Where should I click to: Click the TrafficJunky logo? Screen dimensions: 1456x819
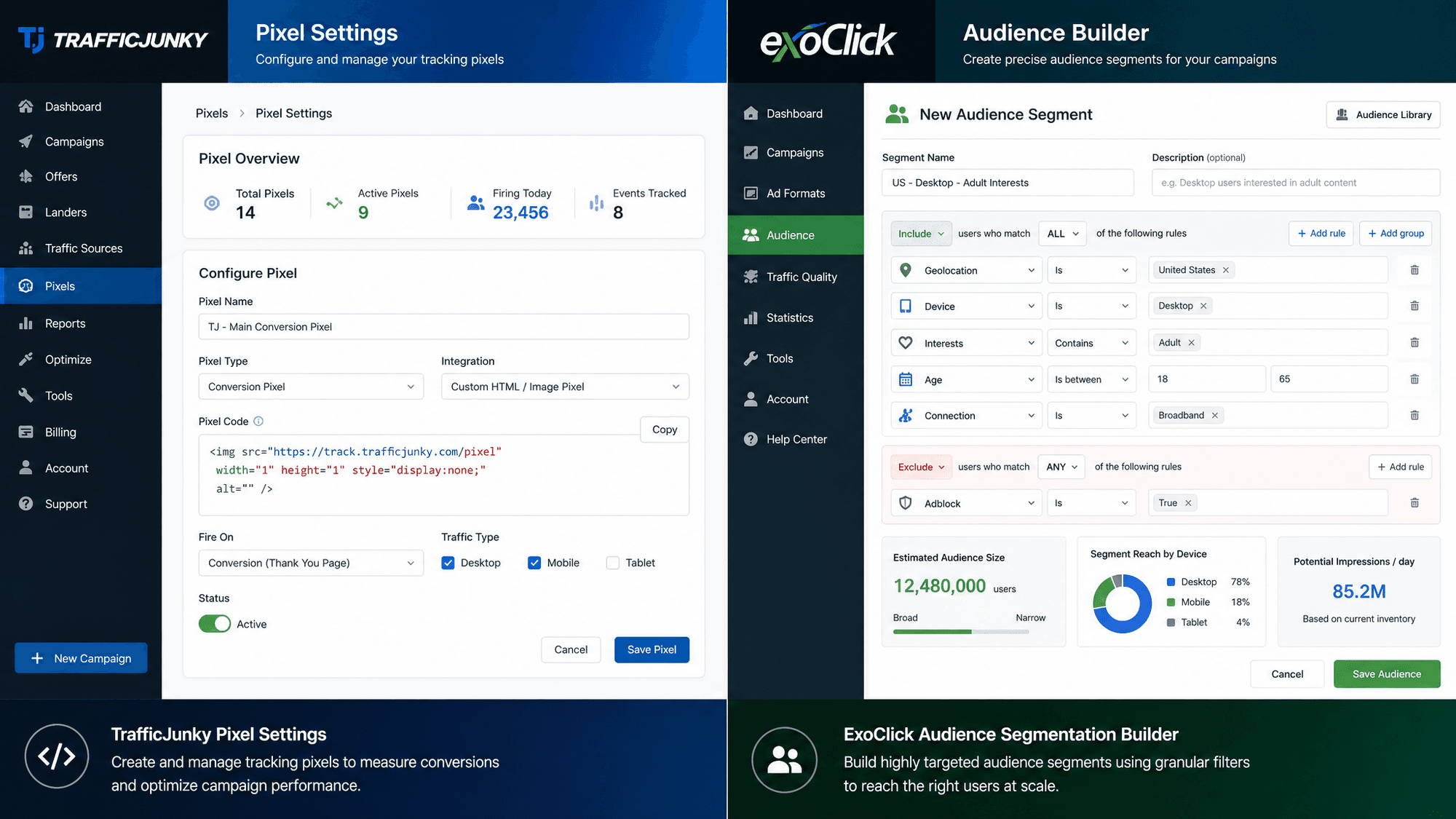[113, 39]
